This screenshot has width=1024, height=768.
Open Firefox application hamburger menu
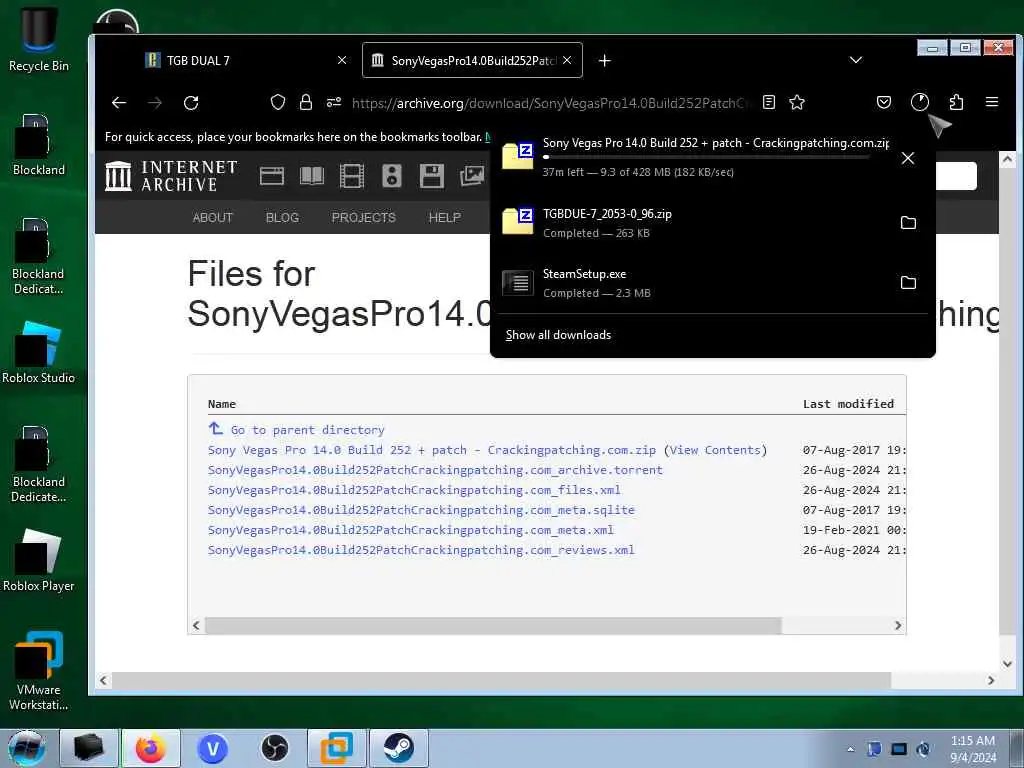pyautogui.click(x=992, y=103)
